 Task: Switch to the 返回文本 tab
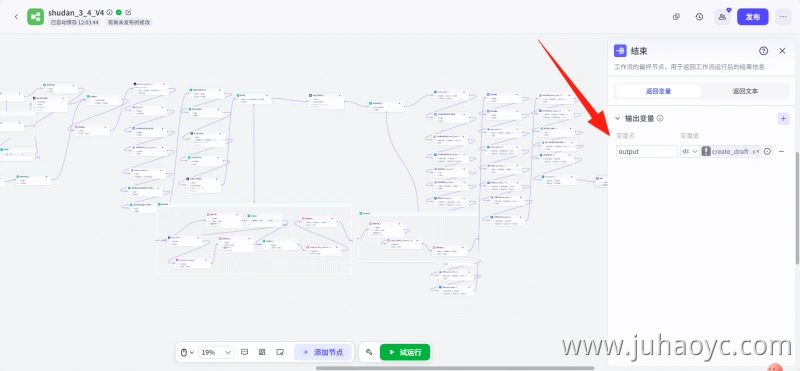pyautogui.click(x=745, y=91)
